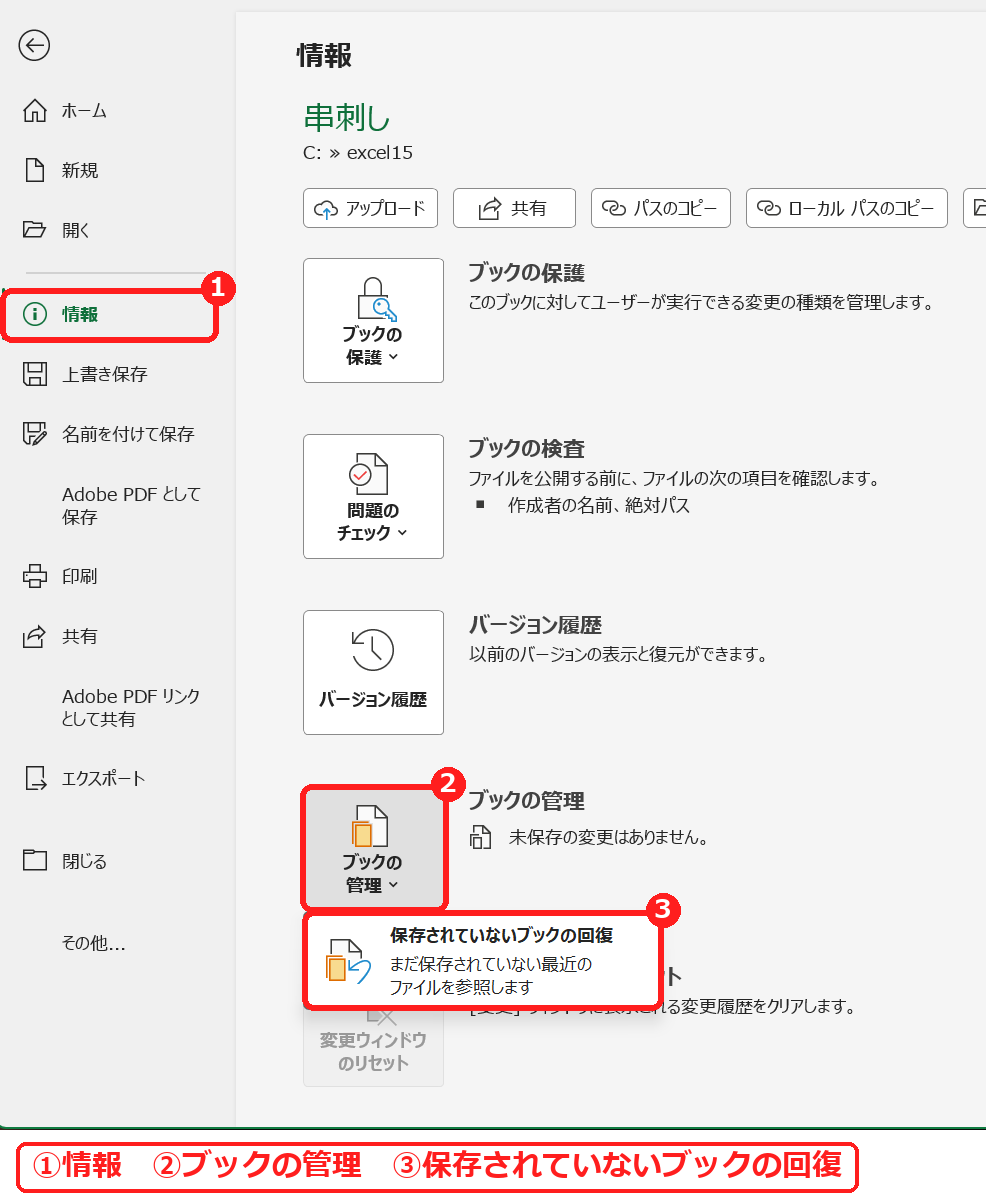
Task: Click the 串刺し file name title
Action: pos(347,118)
